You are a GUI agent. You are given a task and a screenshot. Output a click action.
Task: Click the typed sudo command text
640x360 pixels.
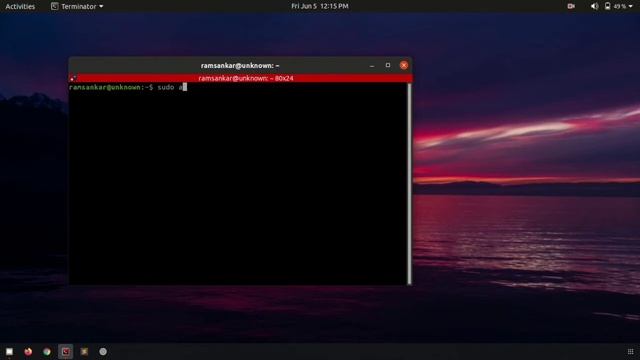170,87
